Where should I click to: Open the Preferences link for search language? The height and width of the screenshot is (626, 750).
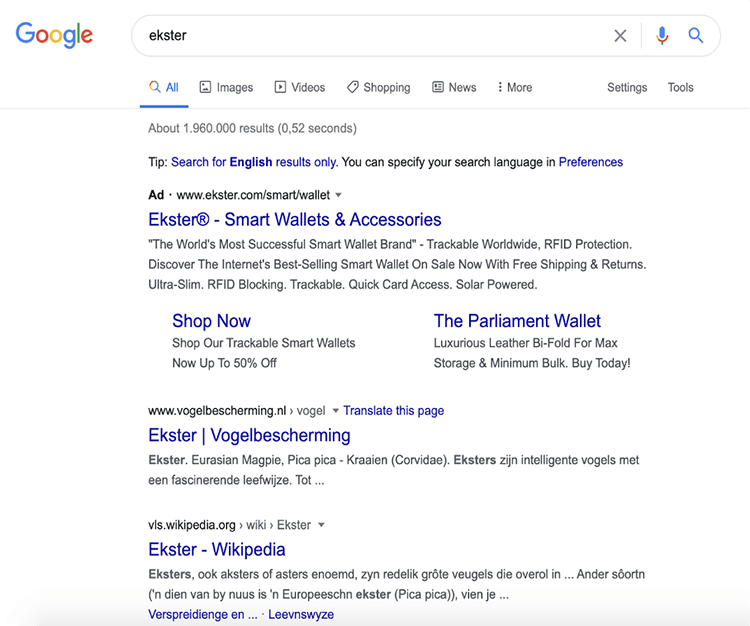590,162
